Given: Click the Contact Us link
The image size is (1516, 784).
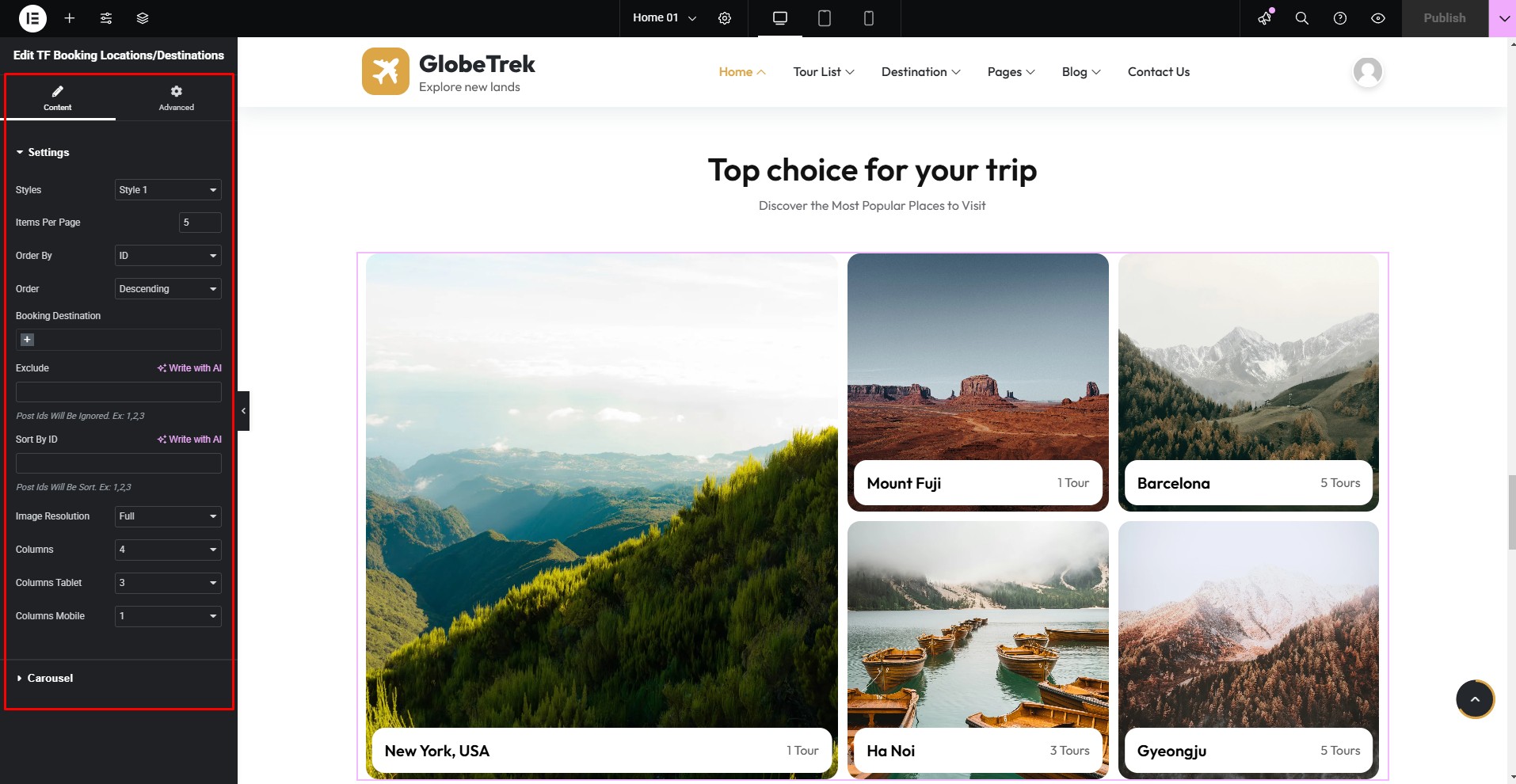Looking at the screenshot, I should [x=1159, y=72].
